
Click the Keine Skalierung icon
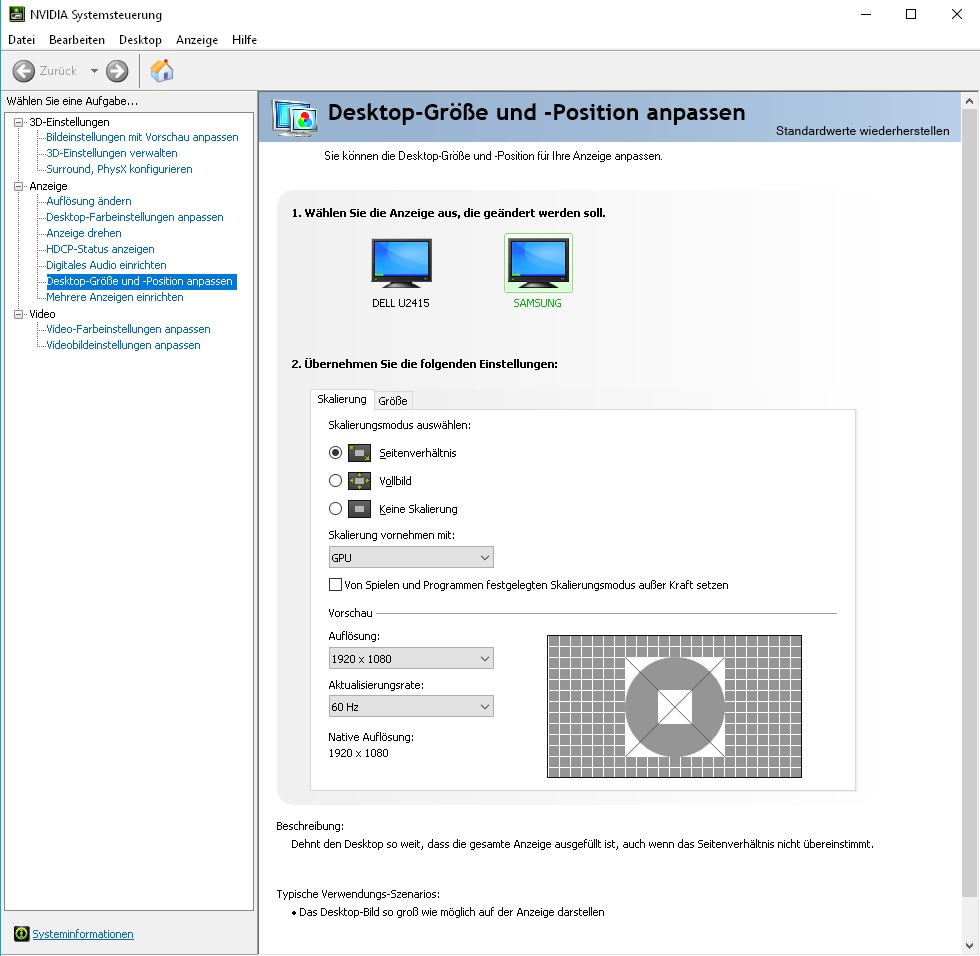coord(359,509)
